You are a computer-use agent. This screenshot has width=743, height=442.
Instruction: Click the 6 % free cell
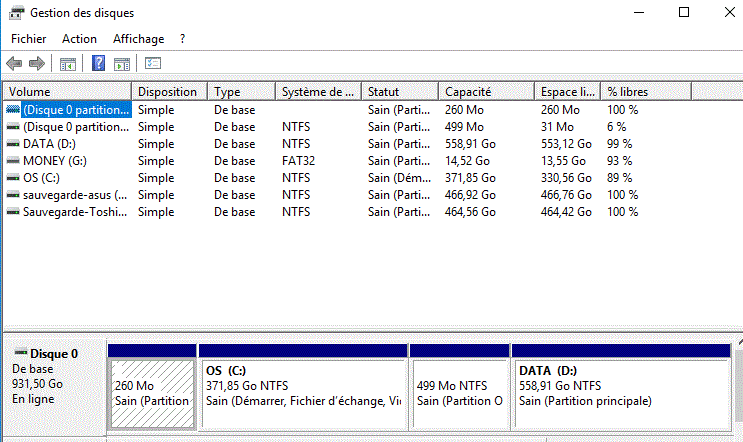(616, 127)
